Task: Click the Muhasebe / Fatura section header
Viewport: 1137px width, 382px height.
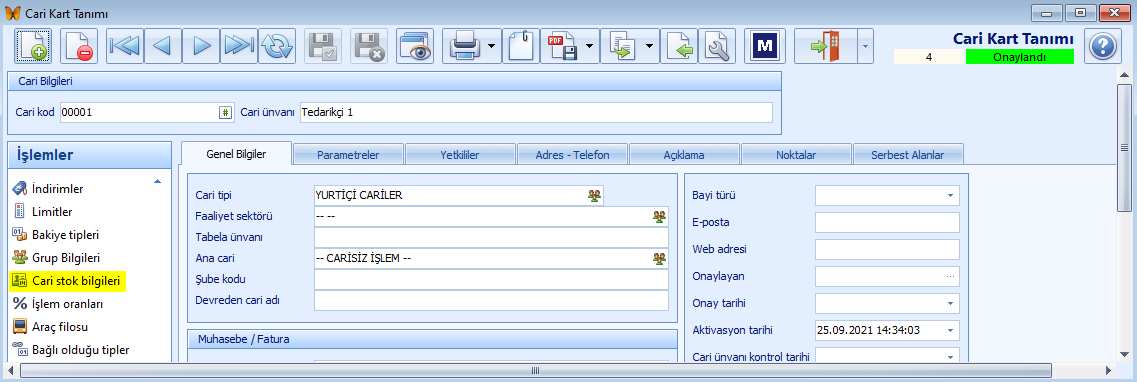Action: pos(433,338)
